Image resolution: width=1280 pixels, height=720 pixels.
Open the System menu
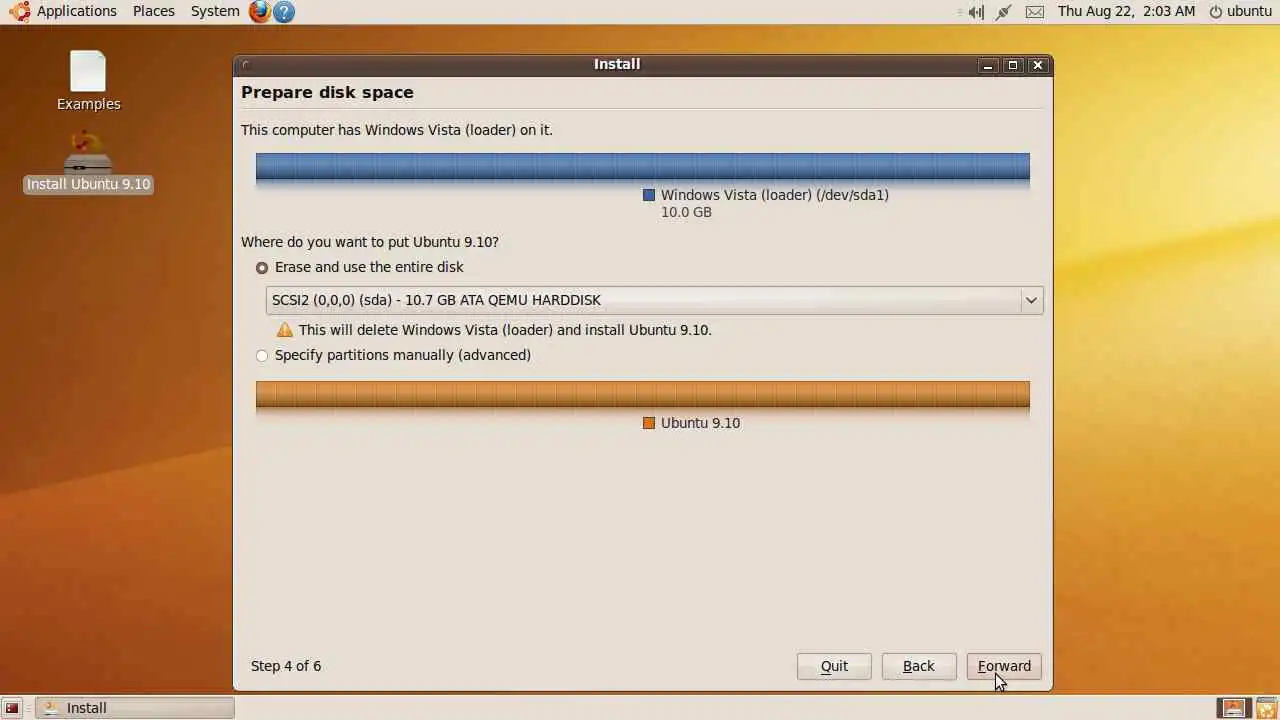tap(215, 11)
